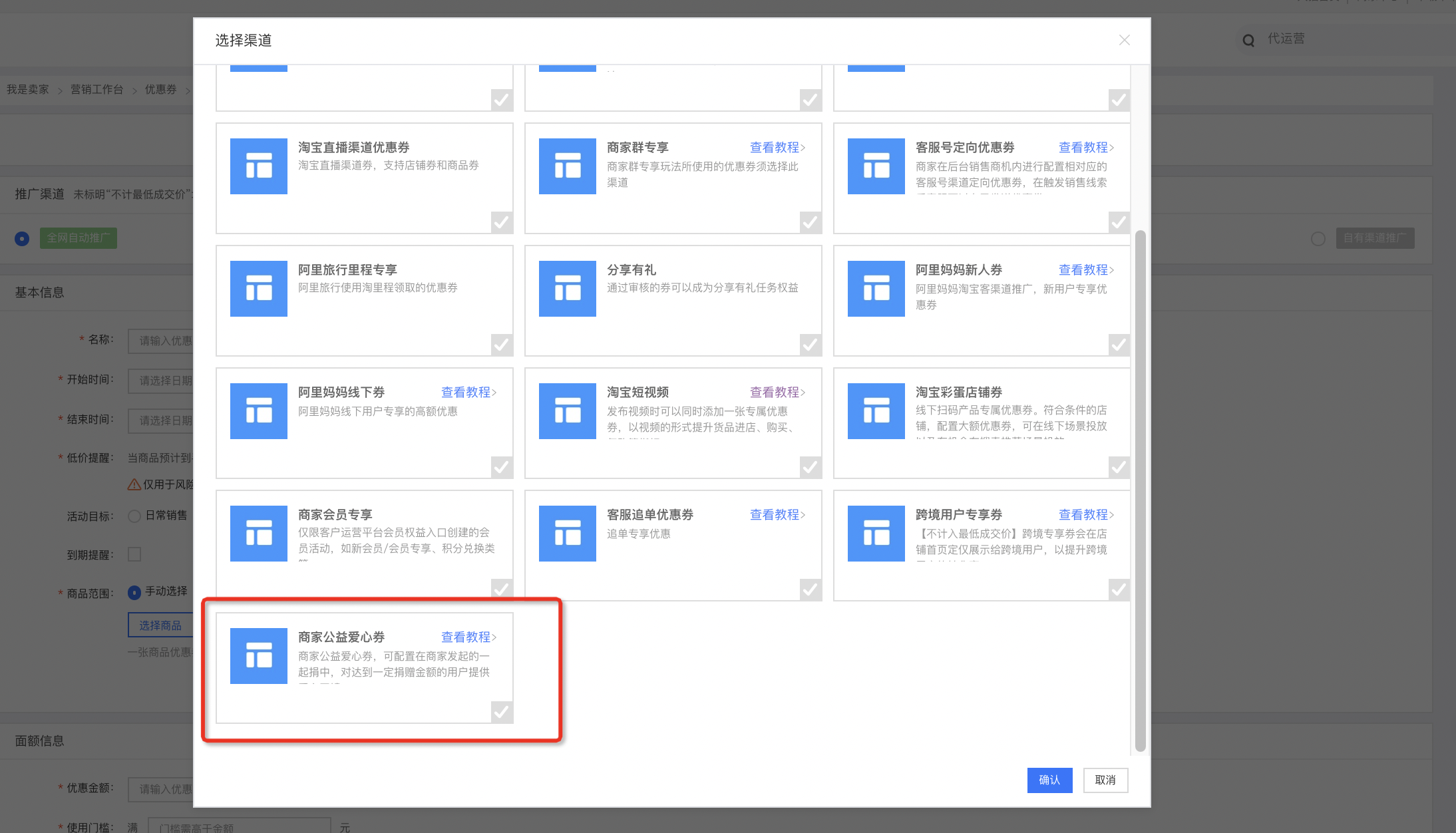Viewport: 1456px width, 833px height.
Task: Go to 我是卖家 breadcrumb
Action: (x=28, y=89)
